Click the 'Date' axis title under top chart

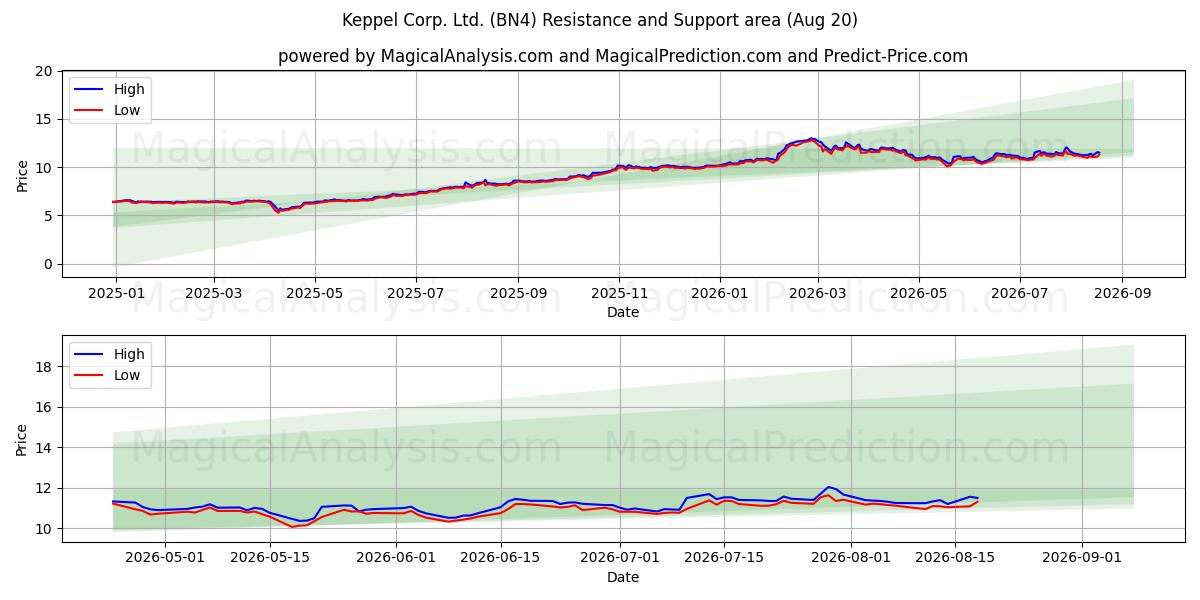[622, 312]
